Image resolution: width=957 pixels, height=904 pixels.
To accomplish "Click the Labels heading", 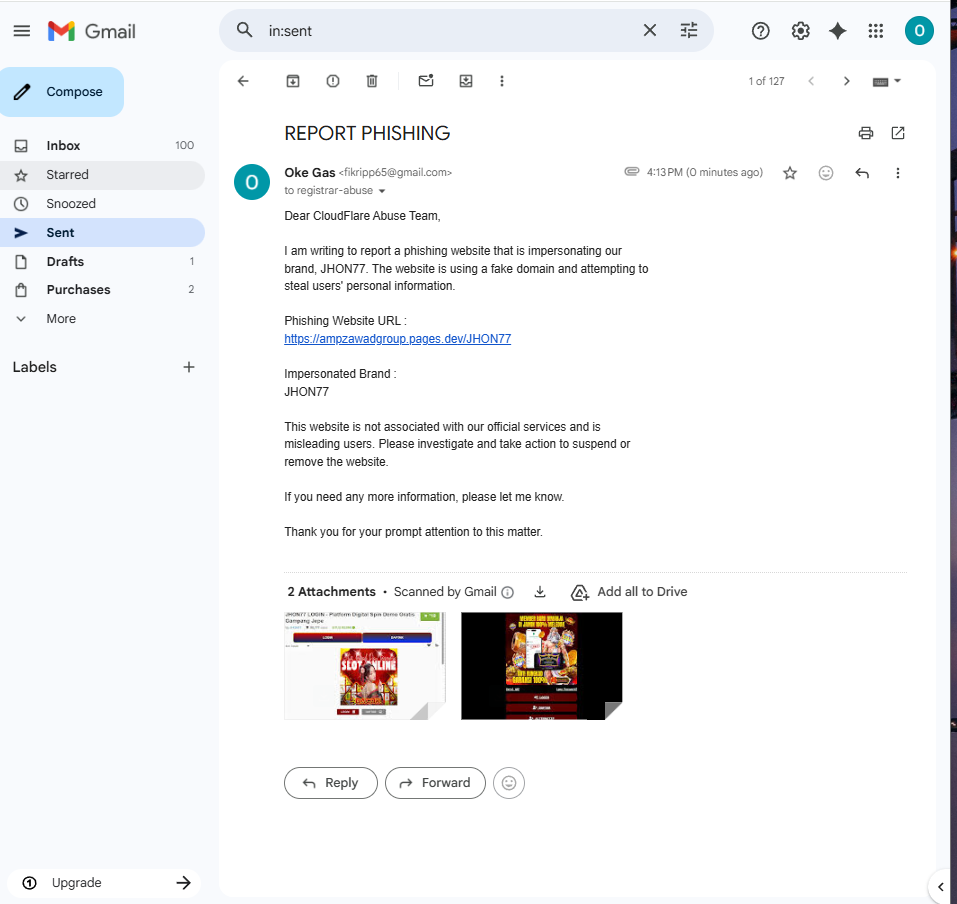I will [35, 367].
